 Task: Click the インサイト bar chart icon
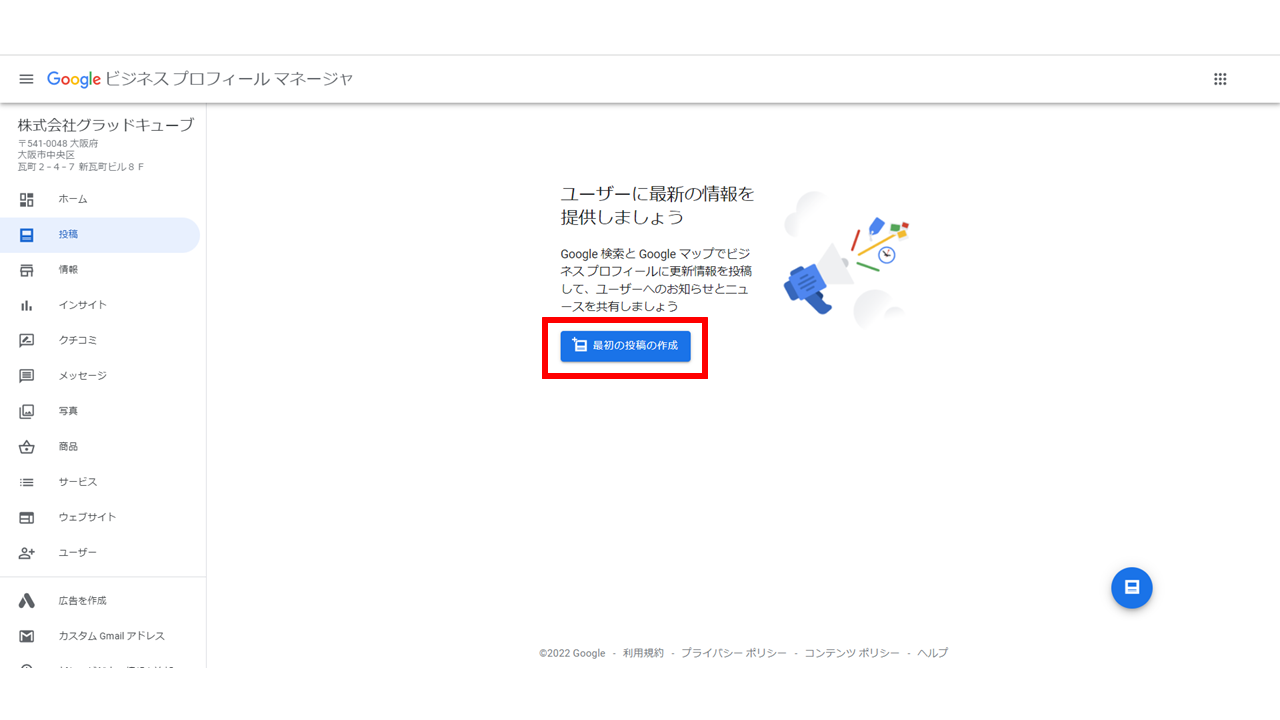(27, 305)
